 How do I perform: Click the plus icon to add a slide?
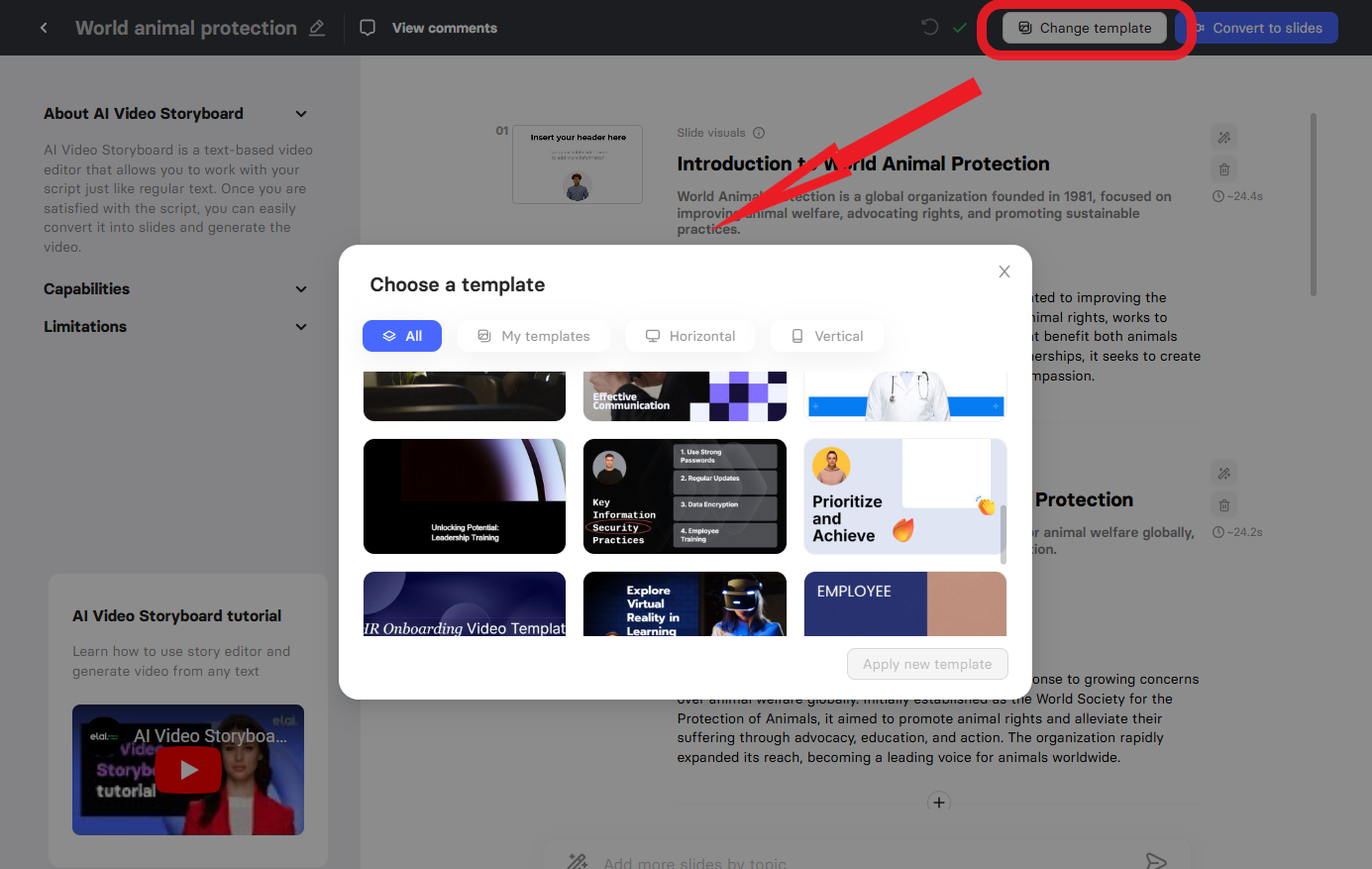click(x=939, y=803)
